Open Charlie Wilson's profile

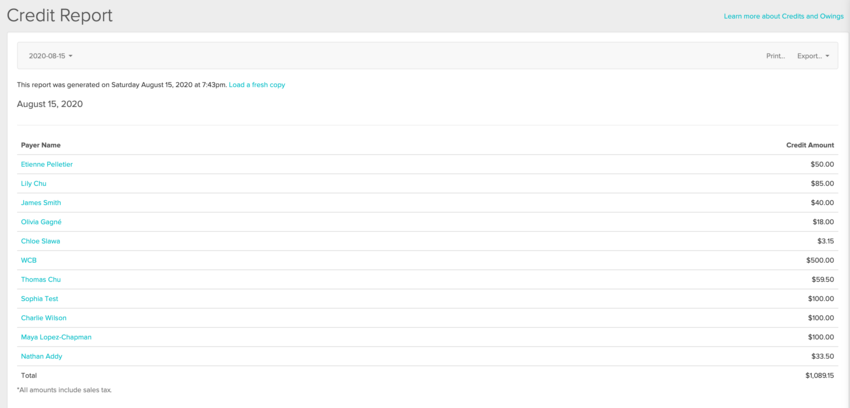tap(43, 318)
